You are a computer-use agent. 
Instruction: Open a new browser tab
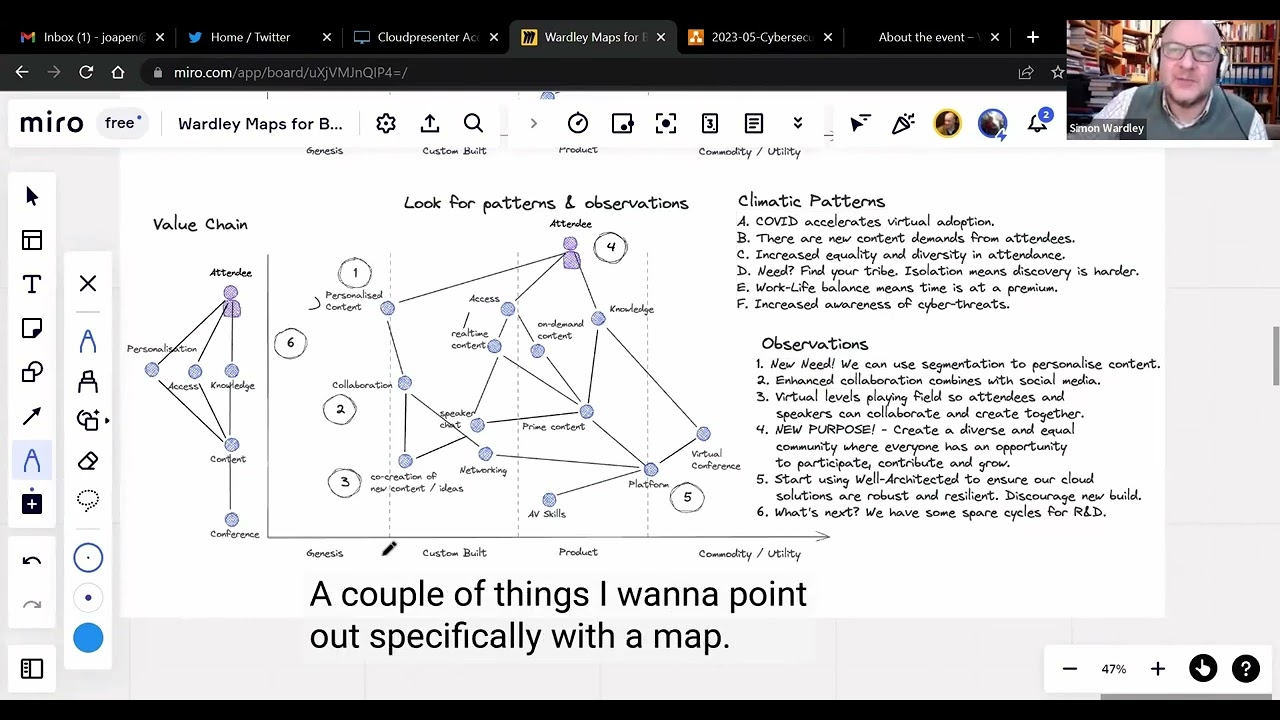[x=1033, y=37]
